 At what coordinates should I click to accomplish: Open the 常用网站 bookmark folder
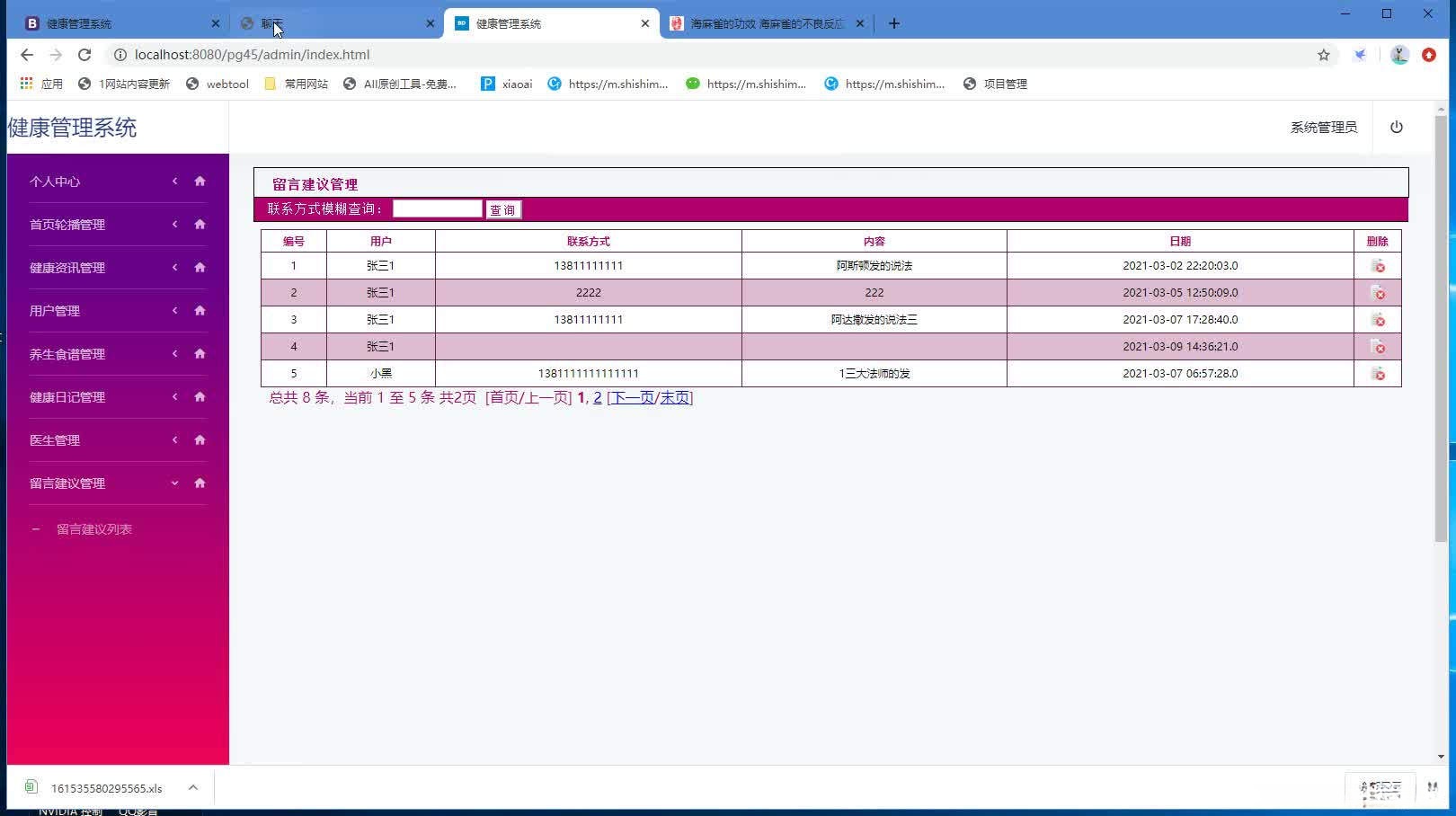tap(297, 84)
